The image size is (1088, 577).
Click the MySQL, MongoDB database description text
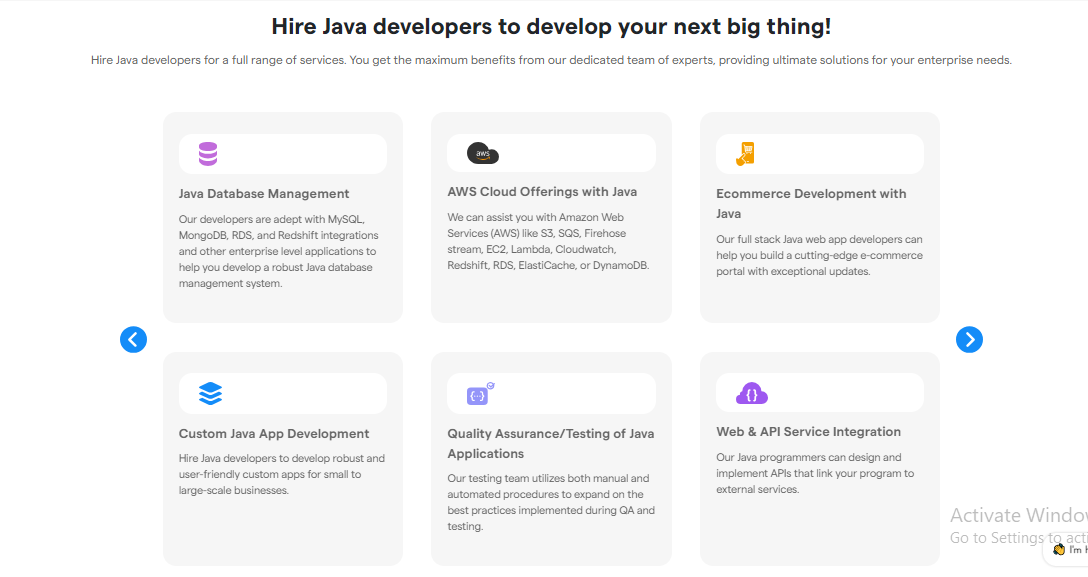pyautogui.click(x=278, y=251)
